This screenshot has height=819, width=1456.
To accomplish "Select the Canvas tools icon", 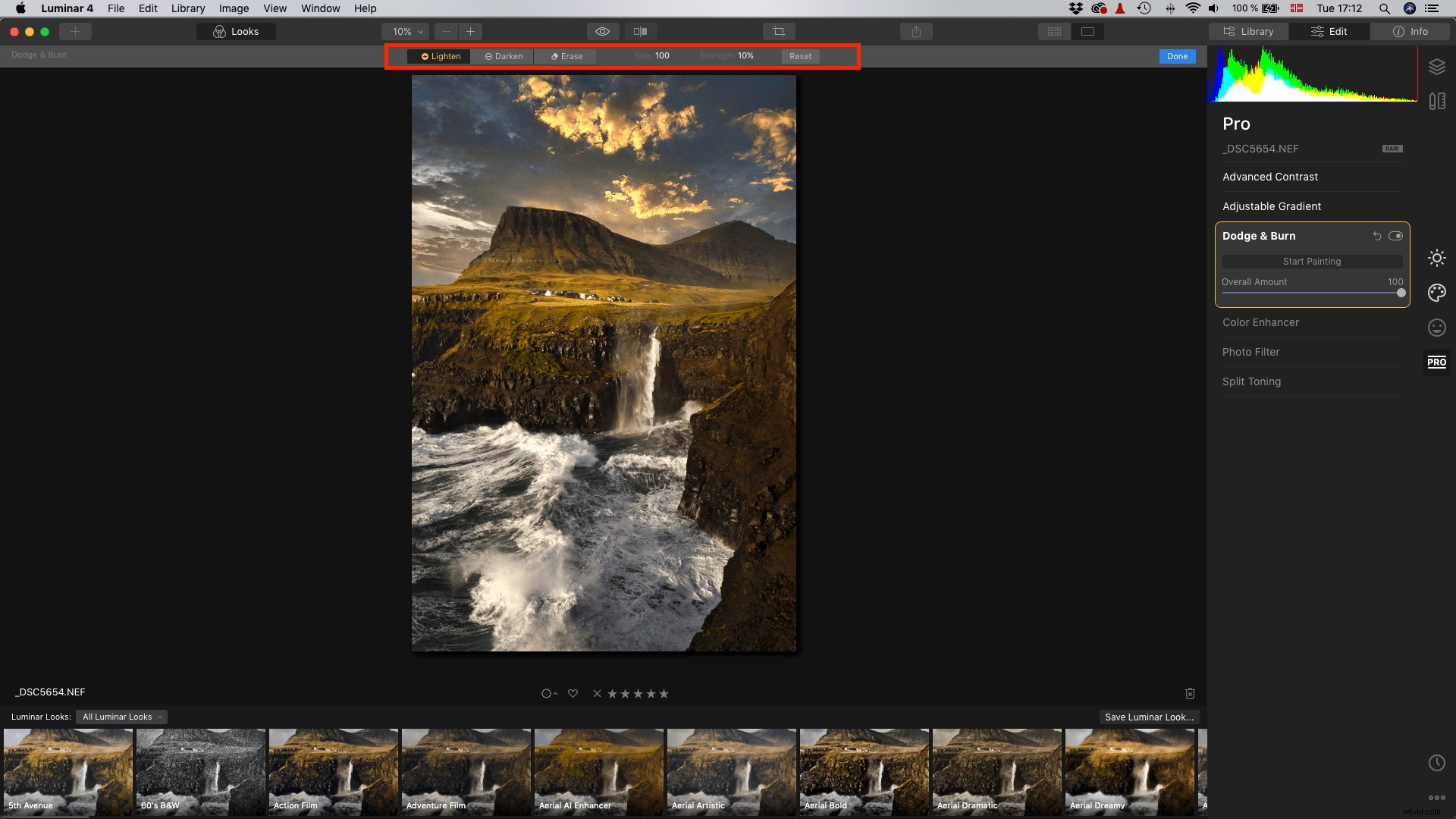I will (1437, 100).
